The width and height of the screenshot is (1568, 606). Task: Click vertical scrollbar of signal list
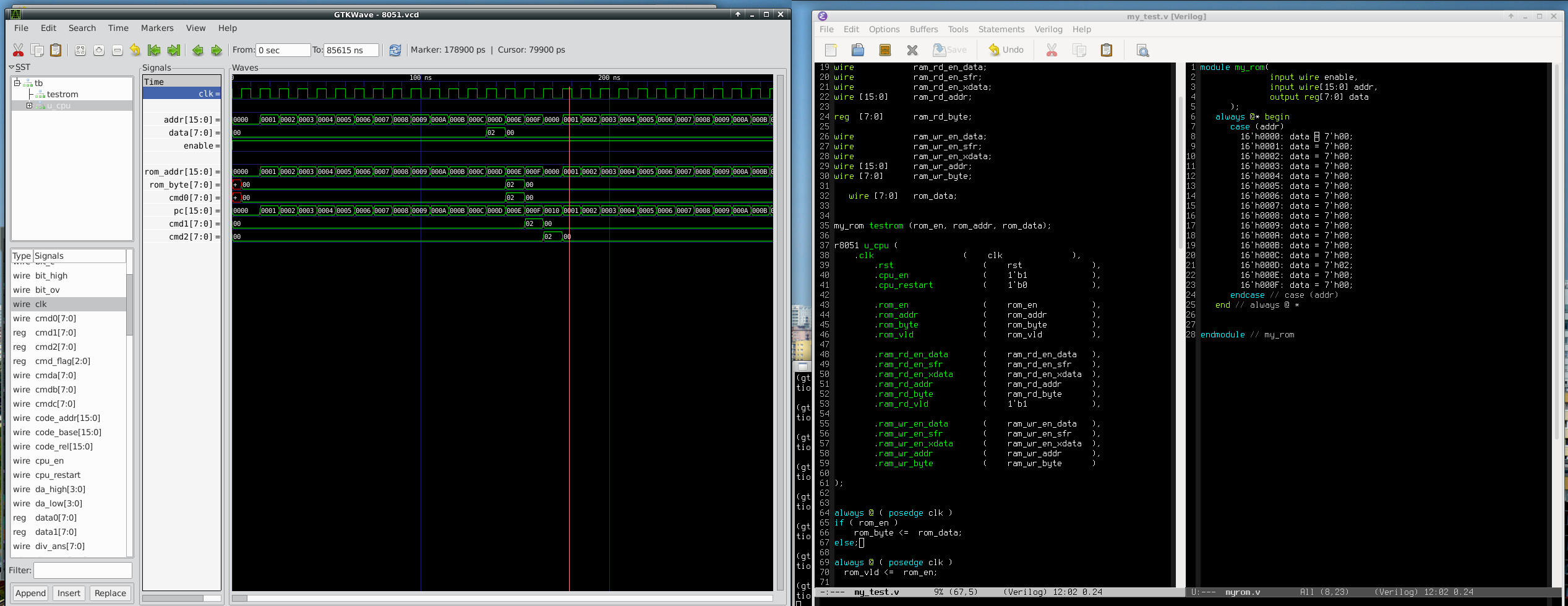(x=129, y=303)
